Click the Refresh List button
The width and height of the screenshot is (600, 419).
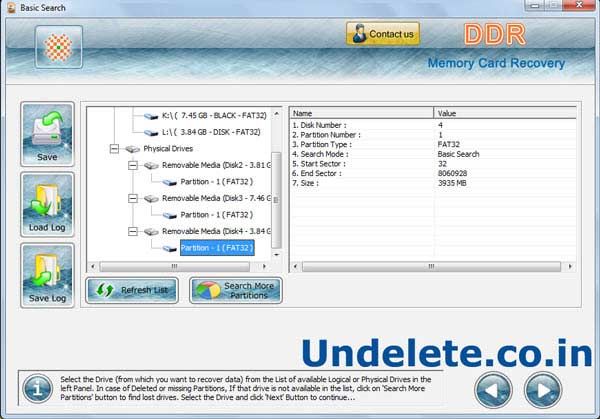point(132,290)
